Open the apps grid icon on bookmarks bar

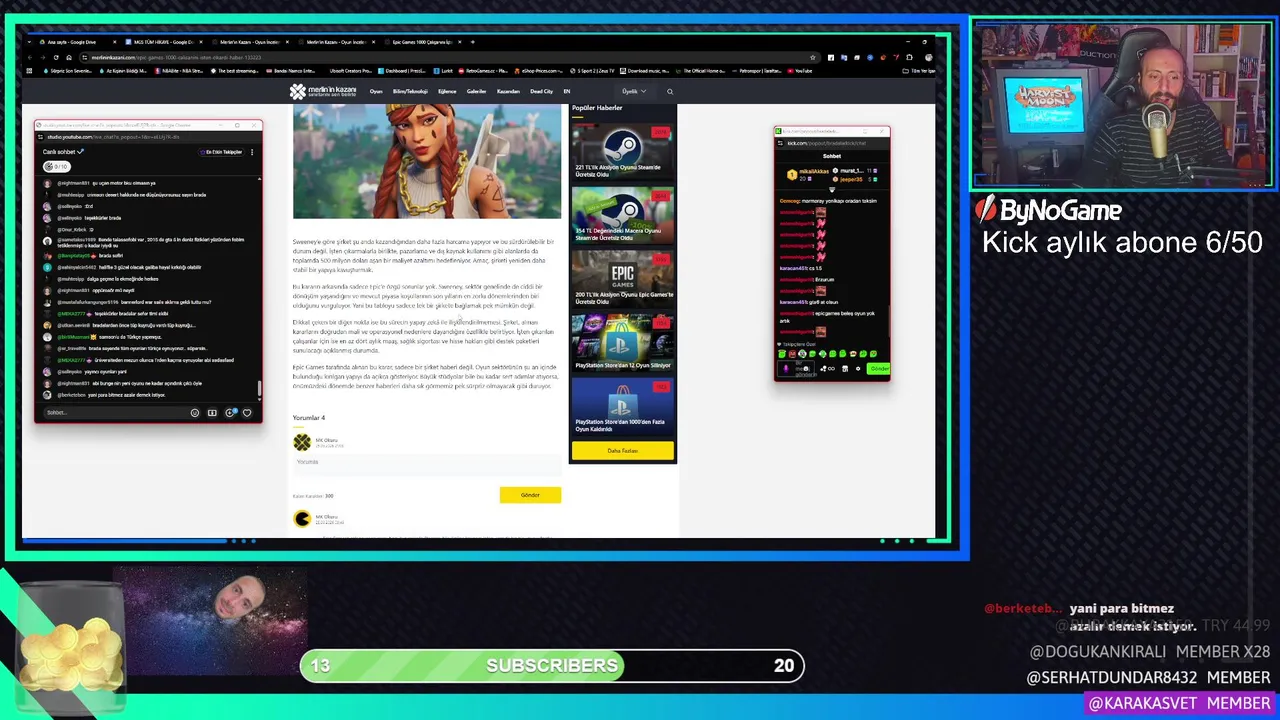click(x=29, y=71)
